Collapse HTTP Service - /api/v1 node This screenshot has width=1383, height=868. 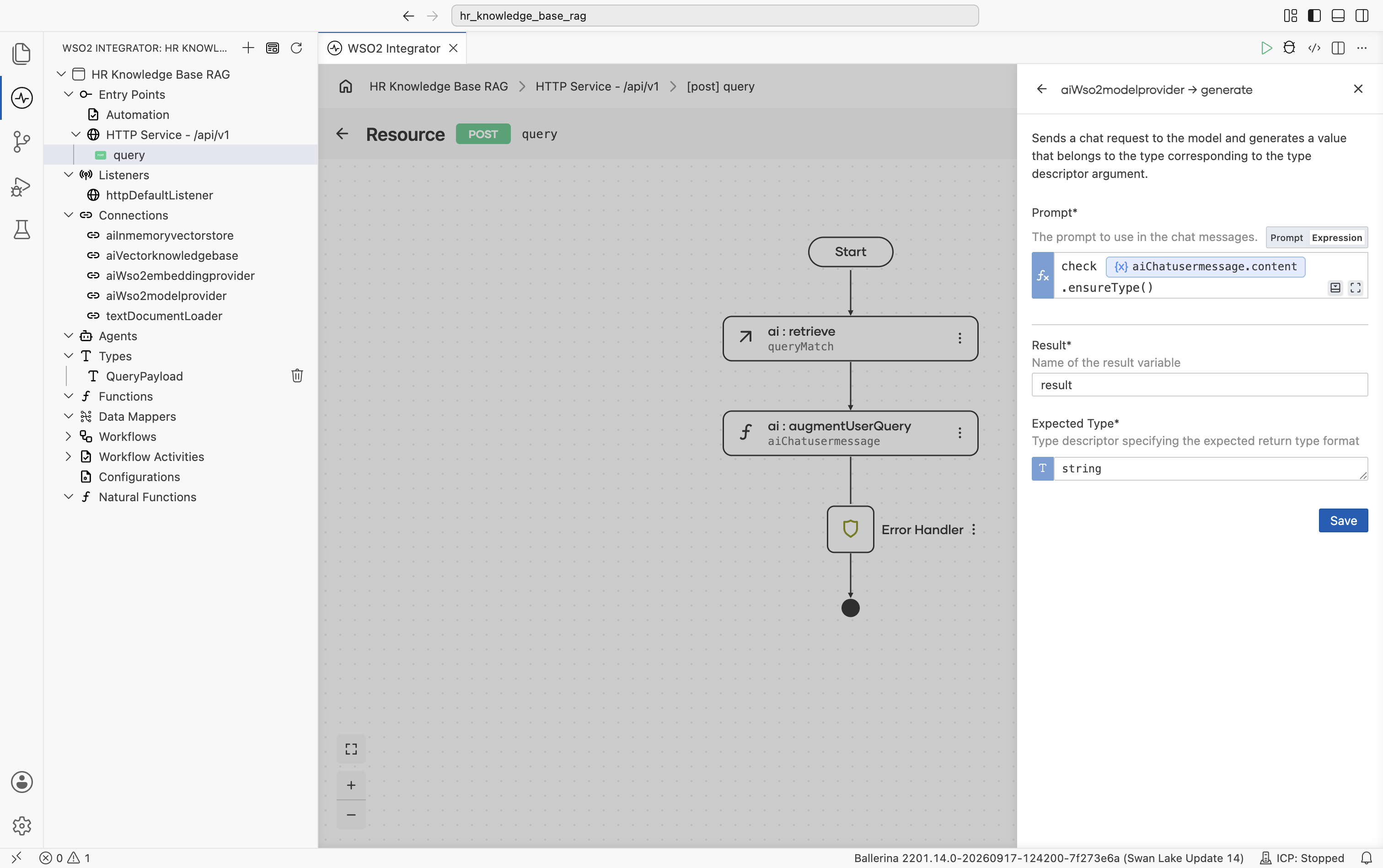click(76, 134)
